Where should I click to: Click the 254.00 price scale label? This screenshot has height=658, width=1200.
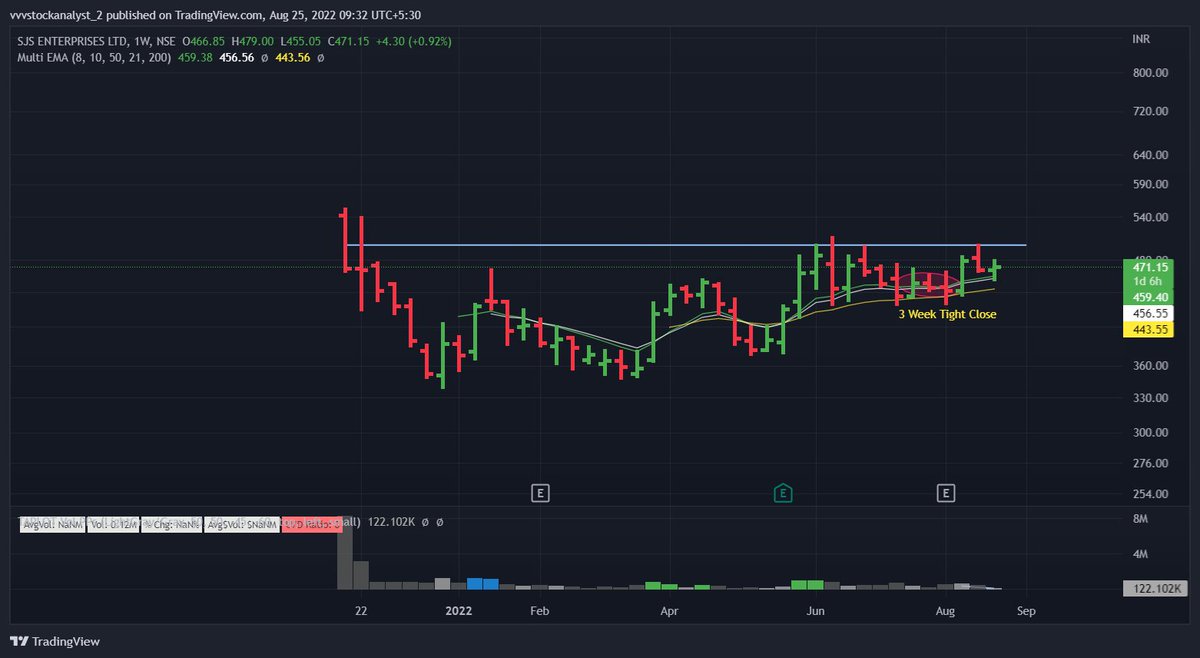coord(1150,494)
